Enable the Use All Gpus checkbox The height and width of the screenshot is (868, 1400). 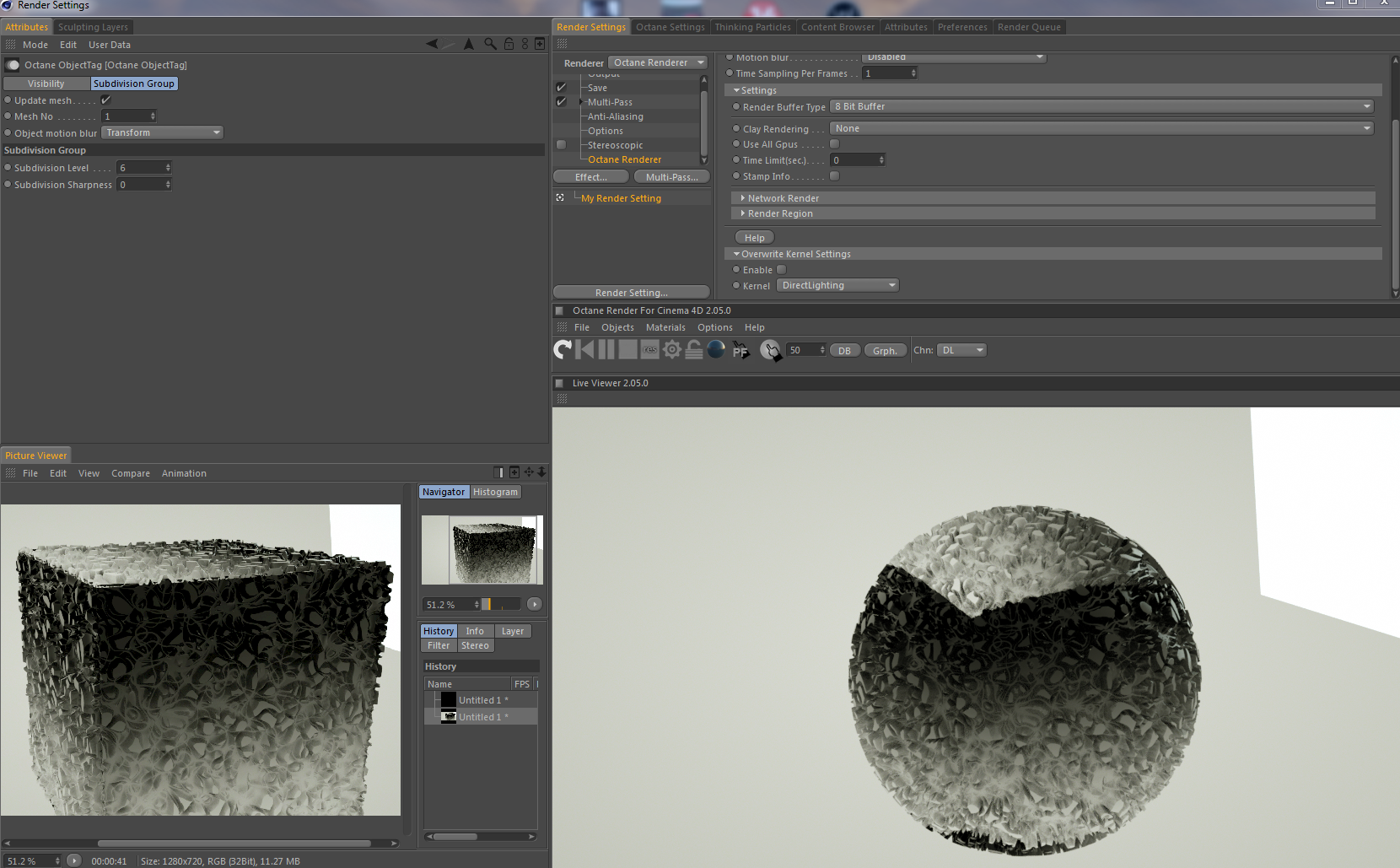point(834,144)
